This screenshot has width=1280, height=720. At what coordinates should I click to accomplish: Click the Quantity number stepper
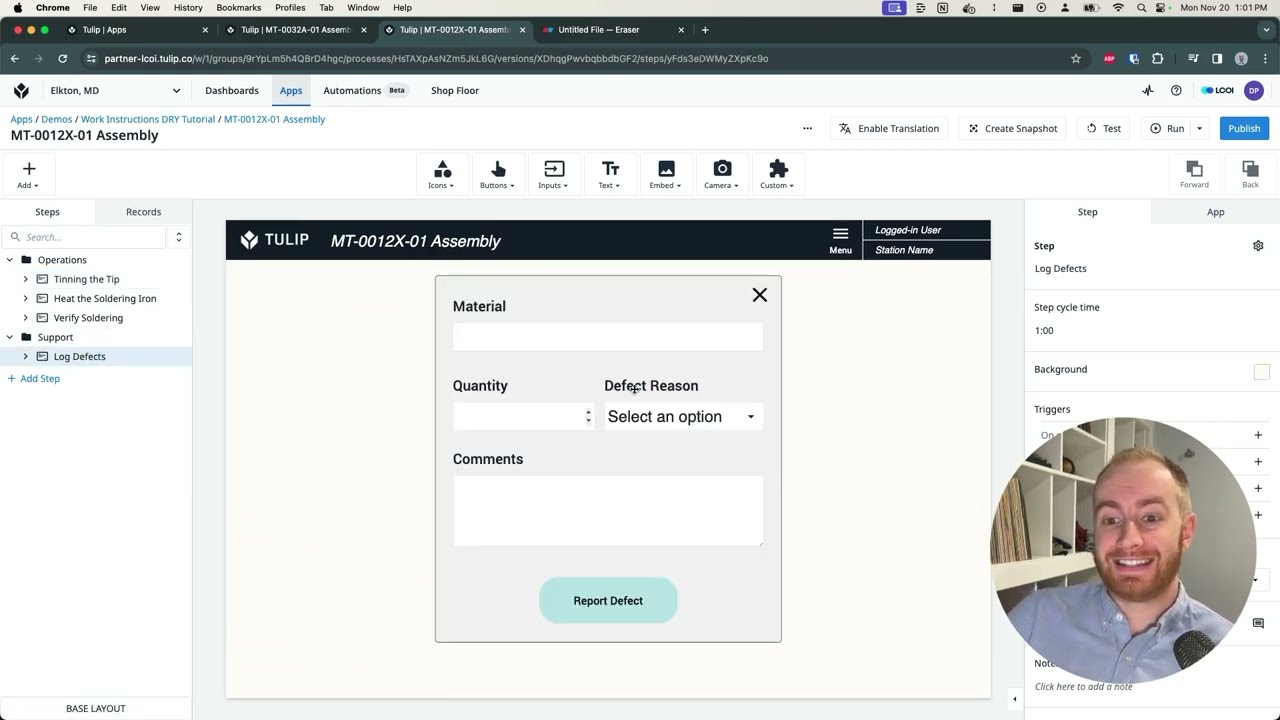[x=588, y=417]
